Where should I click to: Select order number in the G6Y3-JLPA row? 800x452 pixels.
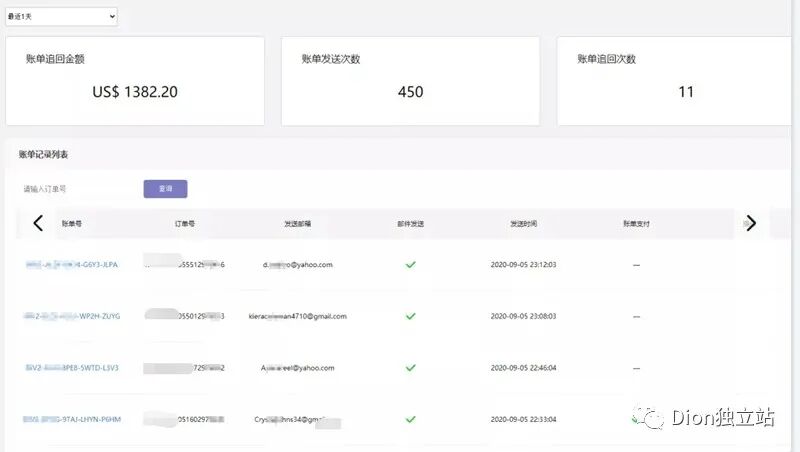coord(184,264)
